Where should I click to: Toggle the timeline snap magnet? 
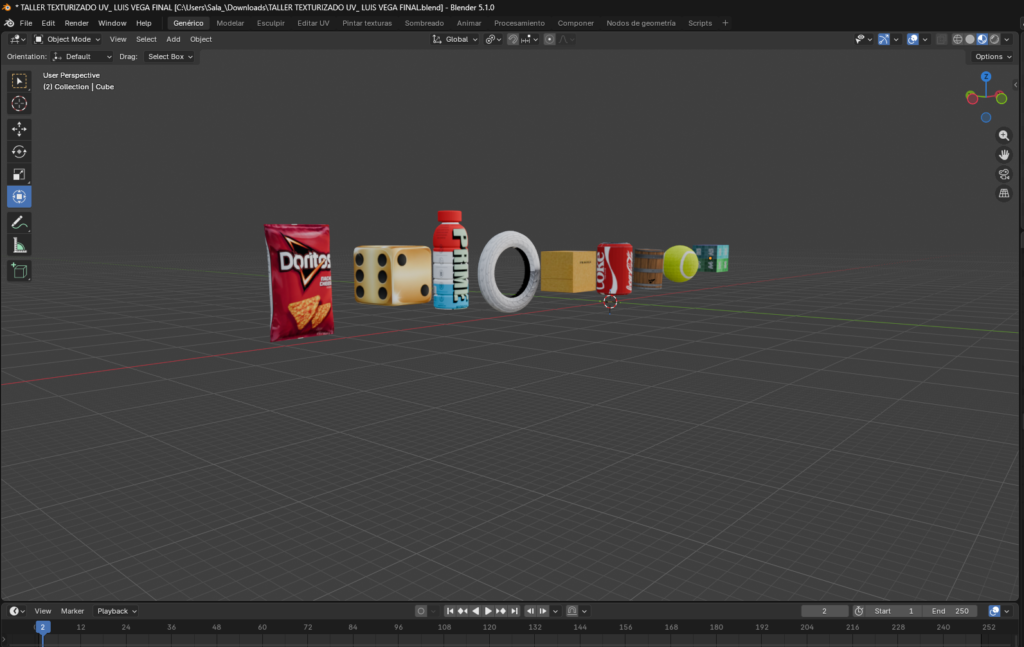pyautogui.click(x=572, y=611)
